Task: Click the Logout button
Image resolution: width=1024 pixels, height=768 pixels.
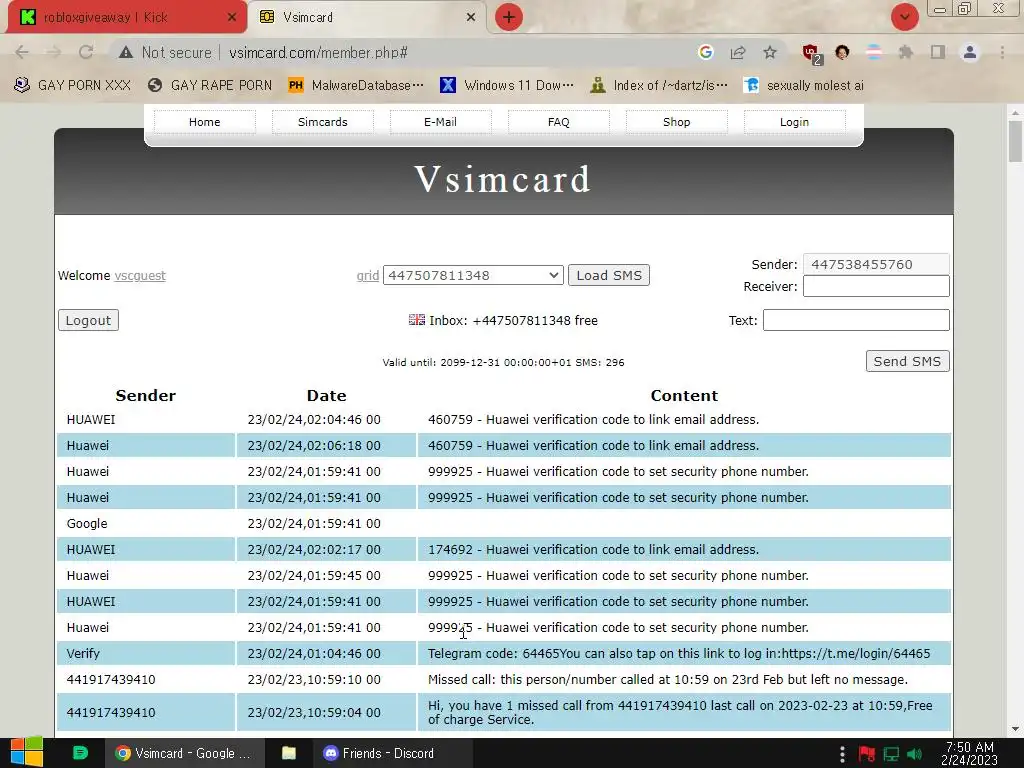Action: point(88,320)
